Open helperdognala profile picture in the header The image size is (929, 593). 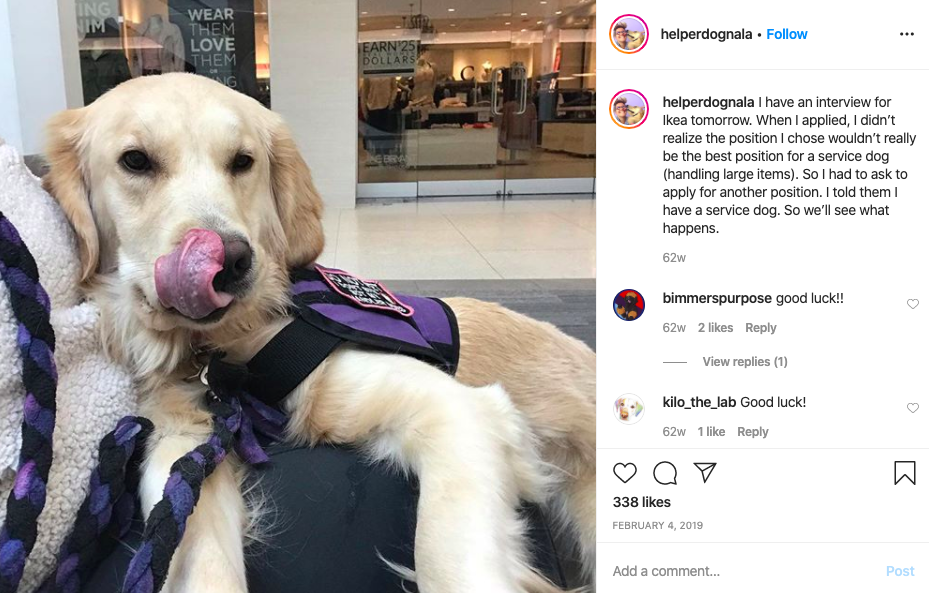tap(629, 34)
